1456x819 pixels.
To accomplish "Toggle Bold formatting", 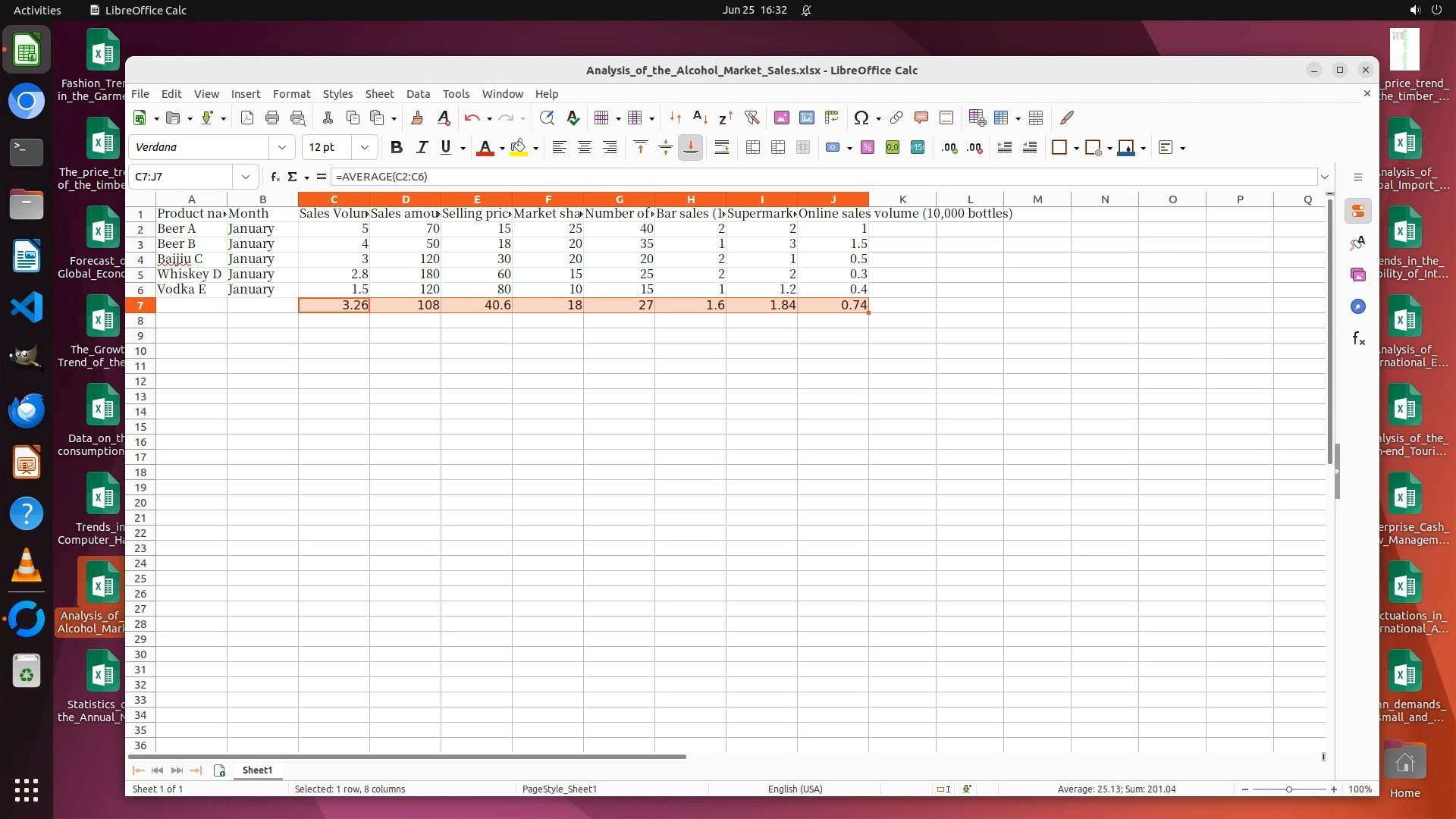I will [x=396, y=148].
